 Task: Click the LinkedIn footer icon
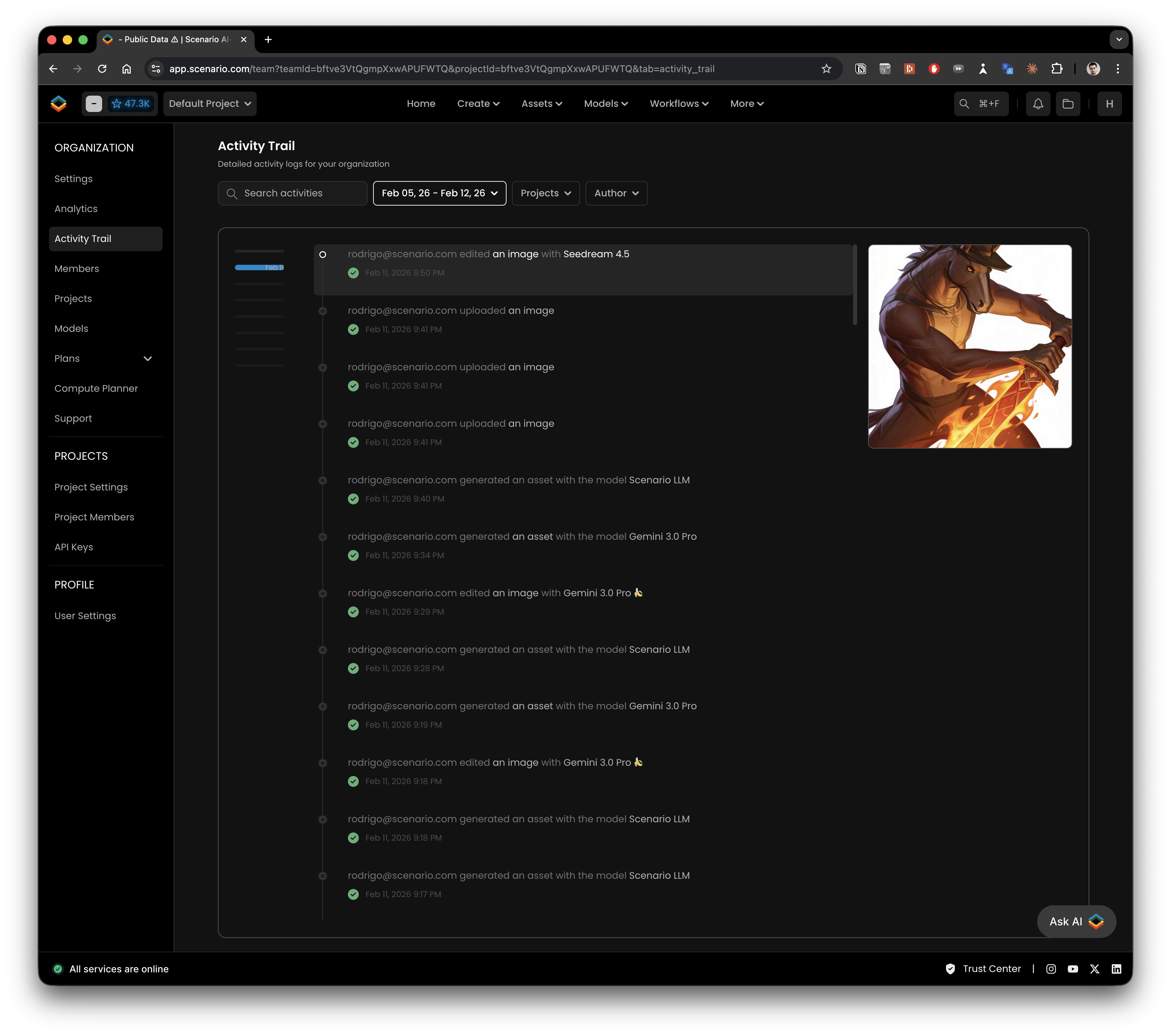tap(1116, 968)
